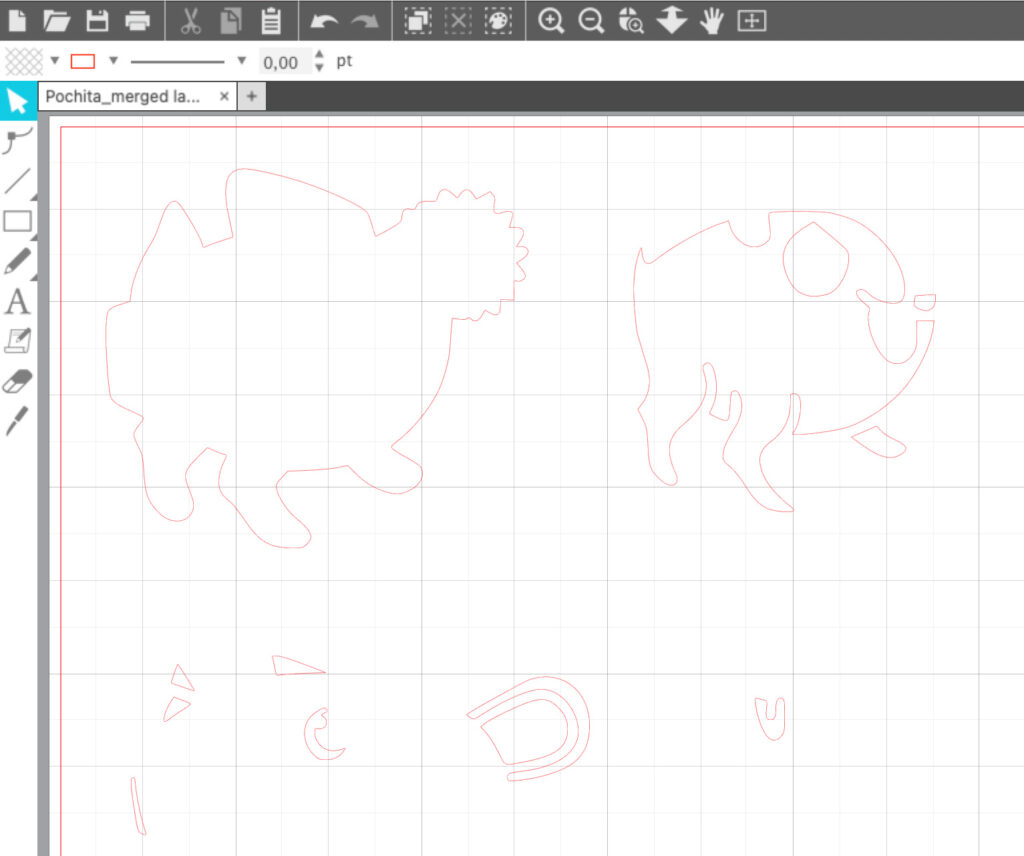Screen dimensions: 1024x856
Task: Click the Save disk icon
Action: (x=97, y=20)
